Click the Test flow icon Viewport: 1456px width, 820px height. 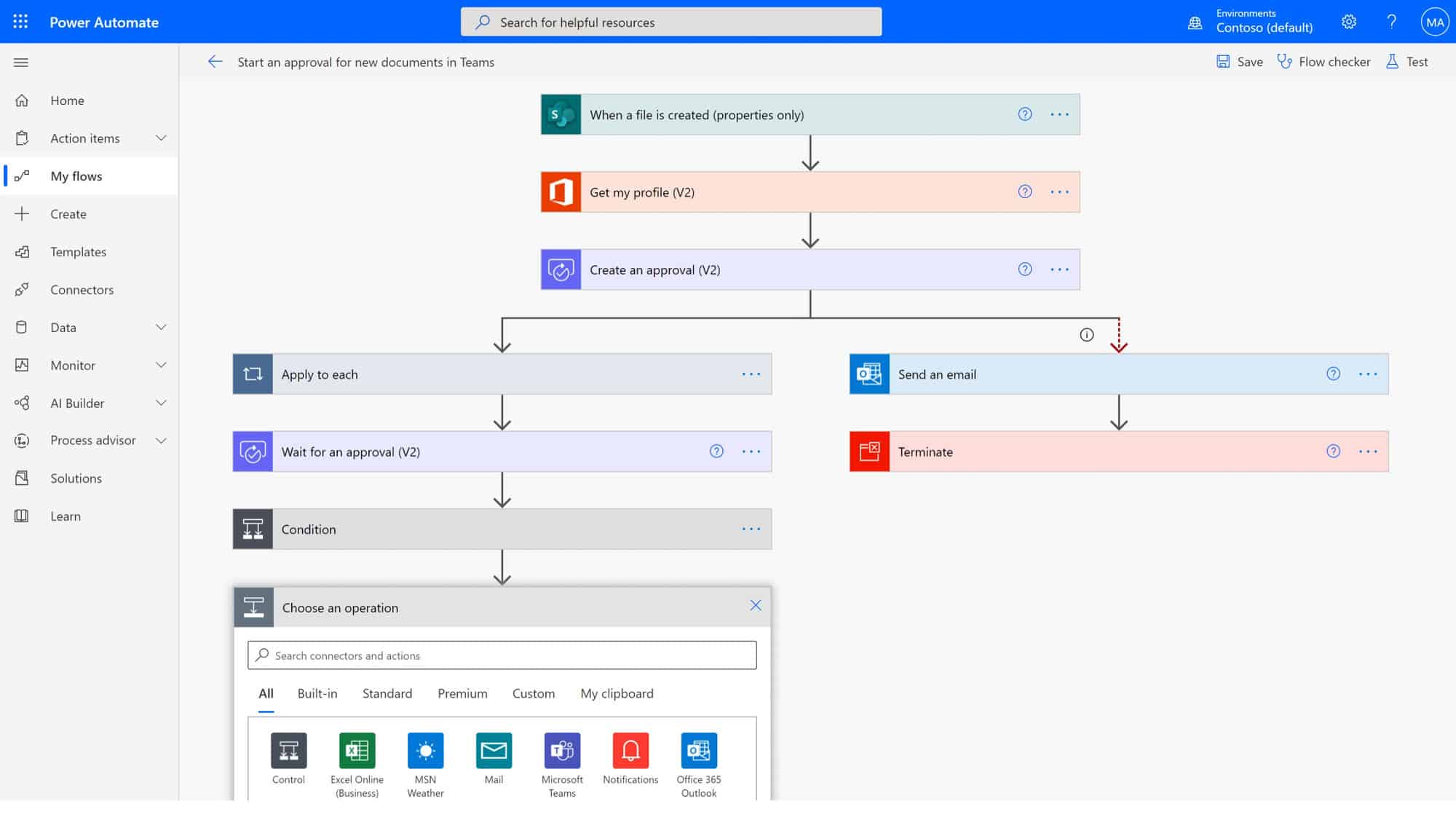[x=1392, y=62]
